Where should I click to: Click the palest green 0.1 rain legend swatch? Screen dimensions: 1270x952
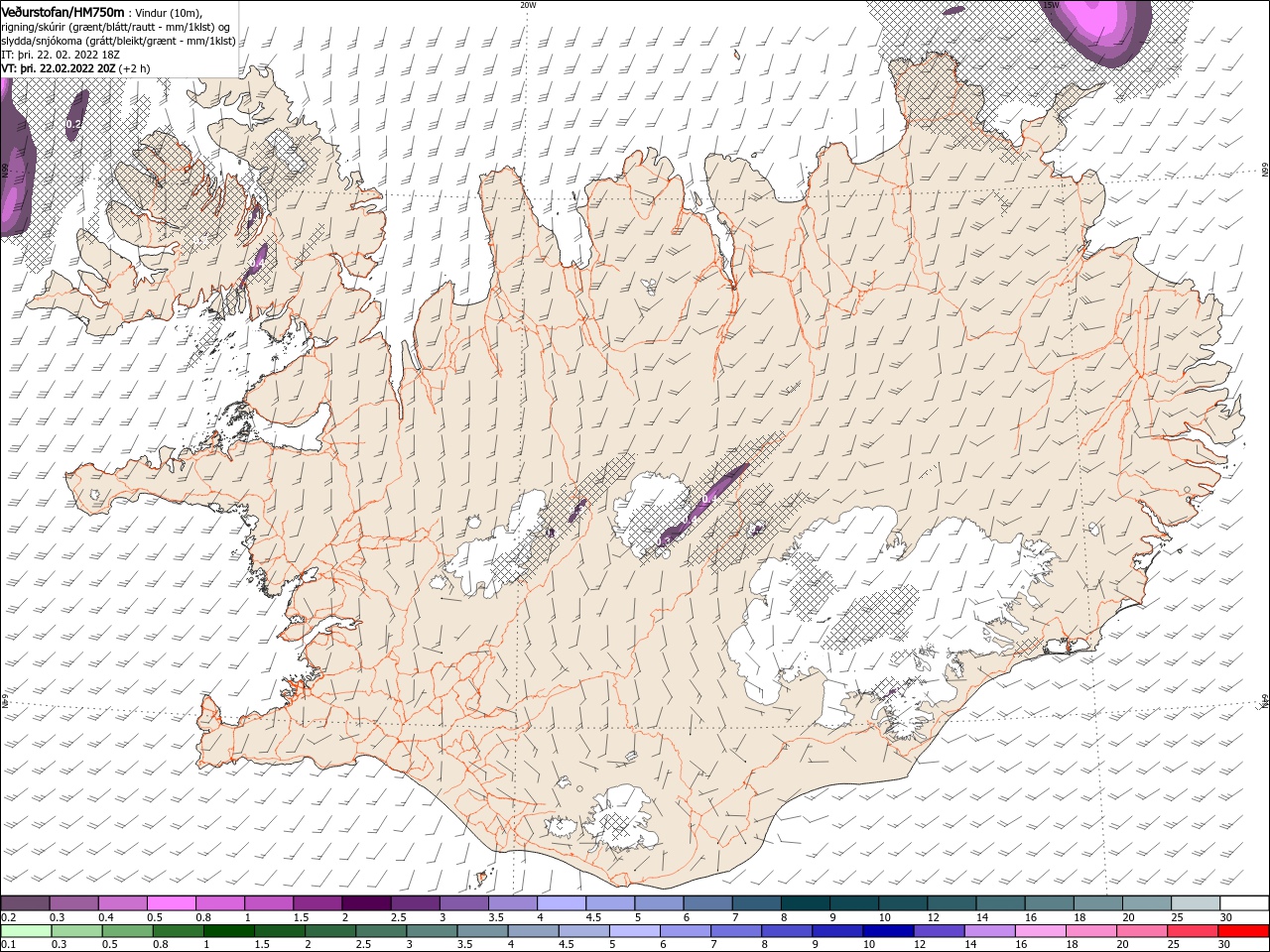click(26, 931)
